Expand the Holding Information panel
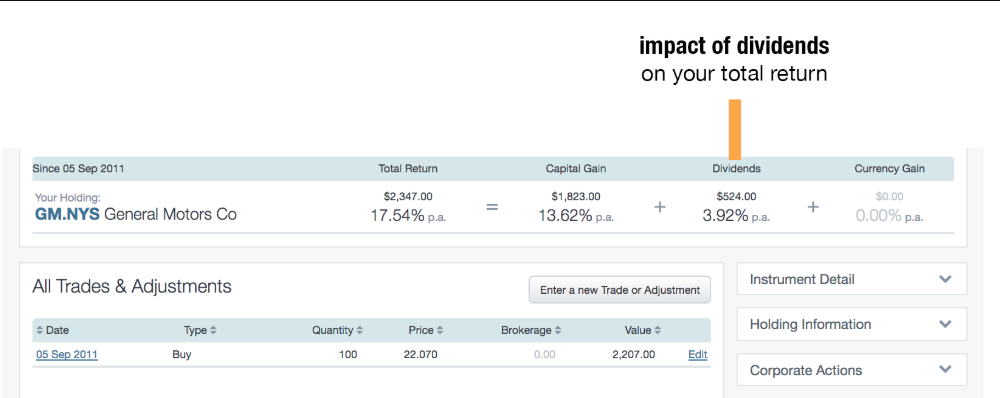The height and width of the screenshot is (398, 1000). 851,324
